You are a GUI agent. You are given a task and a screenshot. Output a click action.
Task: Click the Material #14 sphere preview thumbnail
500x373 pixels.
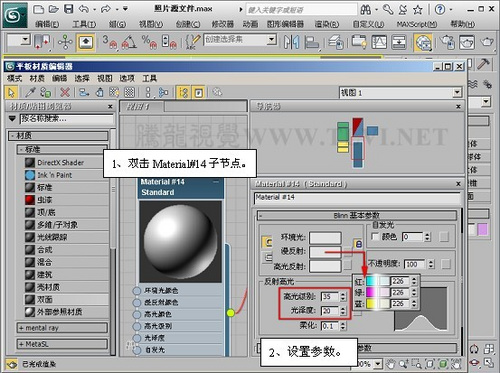click(x=180, y=242)
